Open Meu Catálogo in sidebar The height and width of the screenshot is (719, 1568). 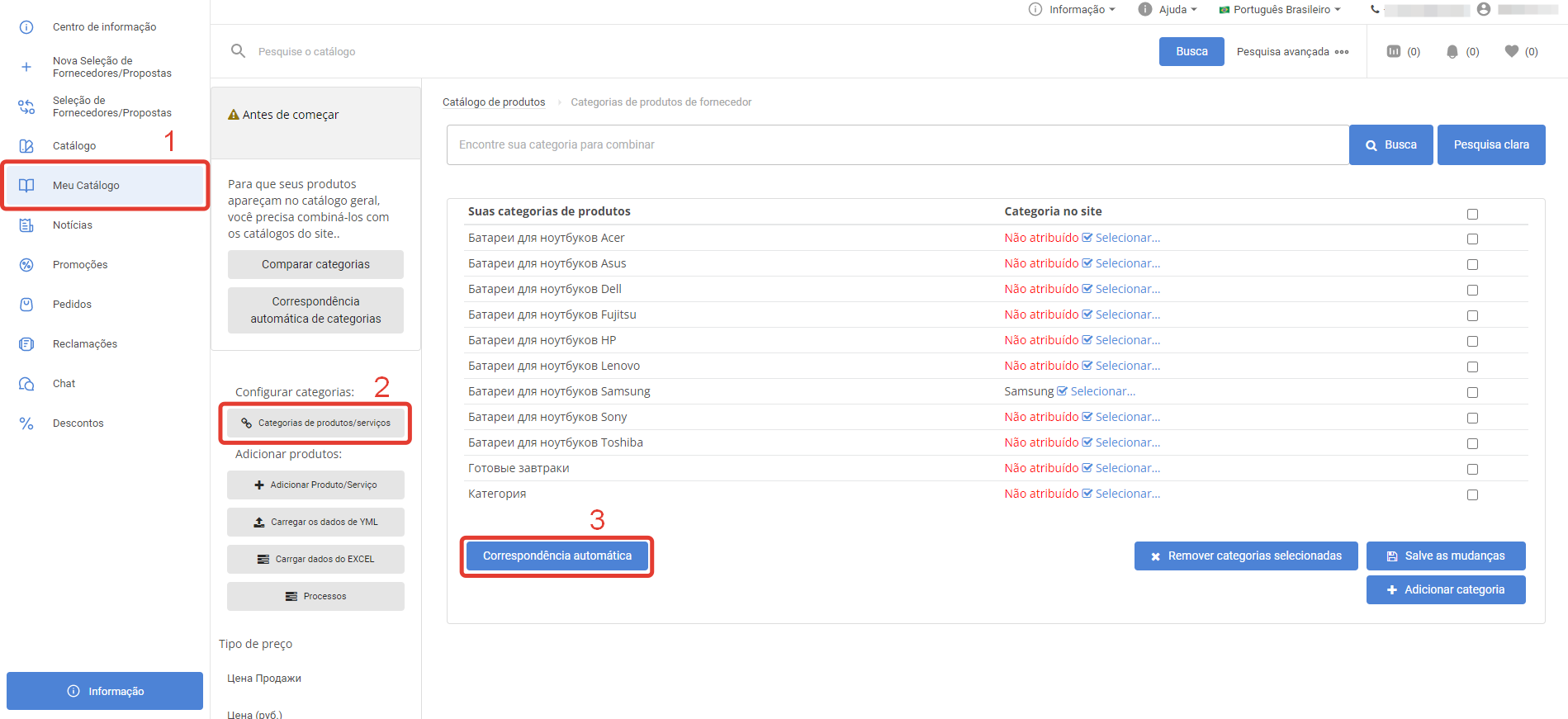[x=86, y=186]
